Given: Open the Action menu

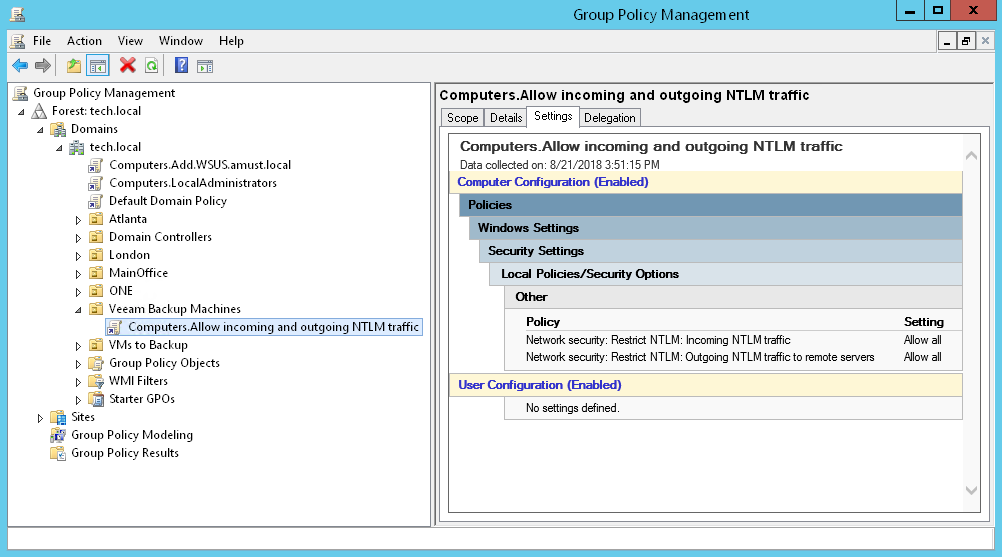Looking at the screenshot, I should click(84, 41).
